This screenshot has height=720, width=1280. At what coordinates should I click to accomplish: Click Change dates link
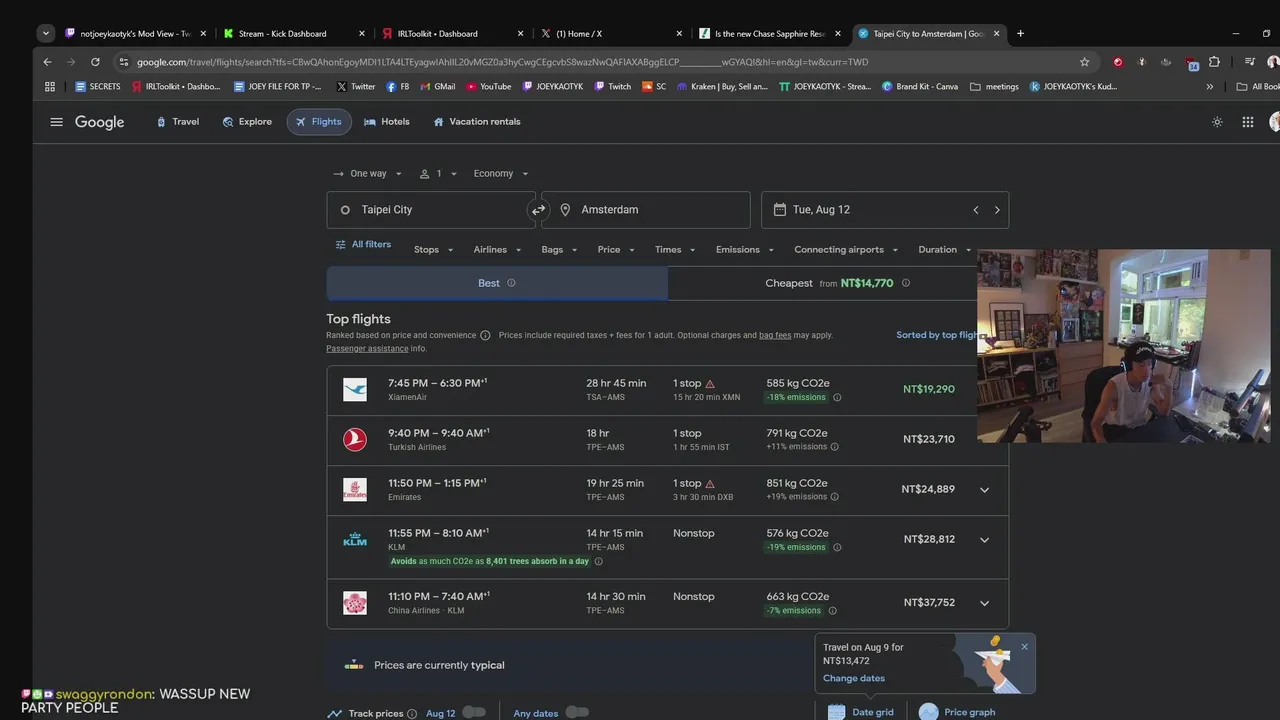pyautogui.click(x=854, y=678)
